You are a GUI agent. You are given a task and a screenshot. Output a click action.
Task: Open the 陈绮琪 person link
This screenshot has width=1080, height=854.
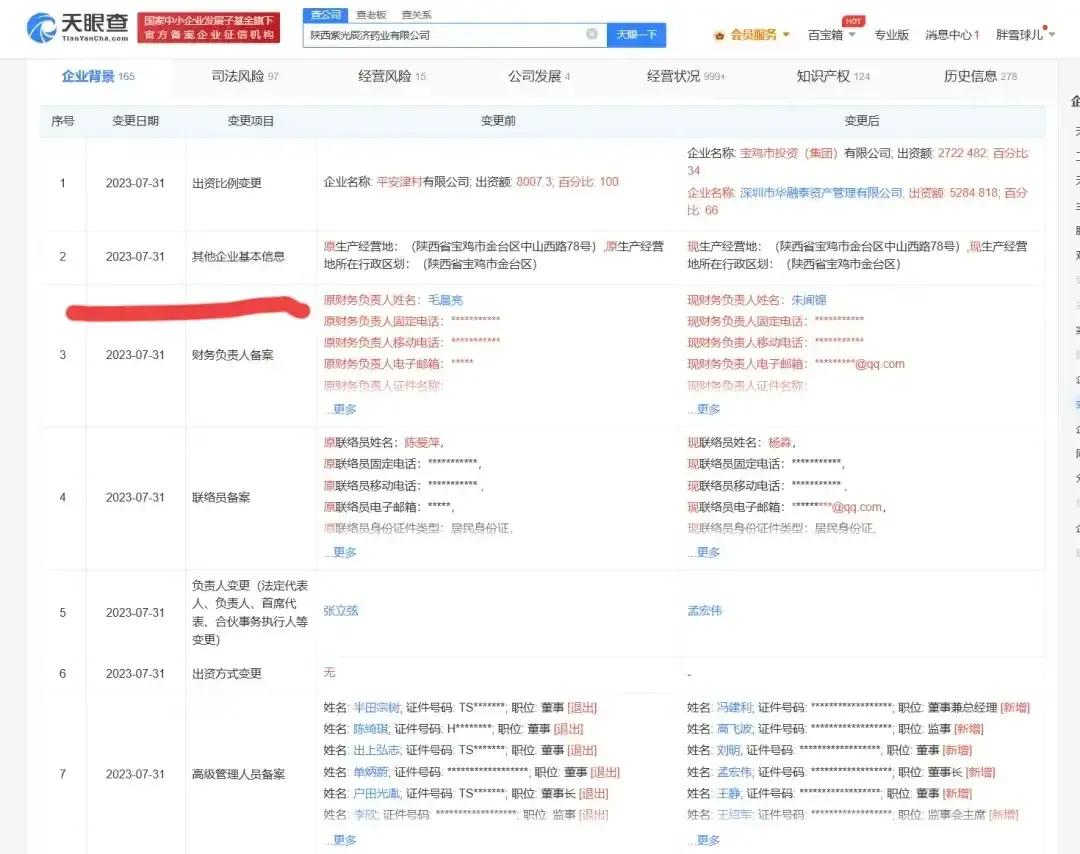pyautogui.click(x=371, y=729)
